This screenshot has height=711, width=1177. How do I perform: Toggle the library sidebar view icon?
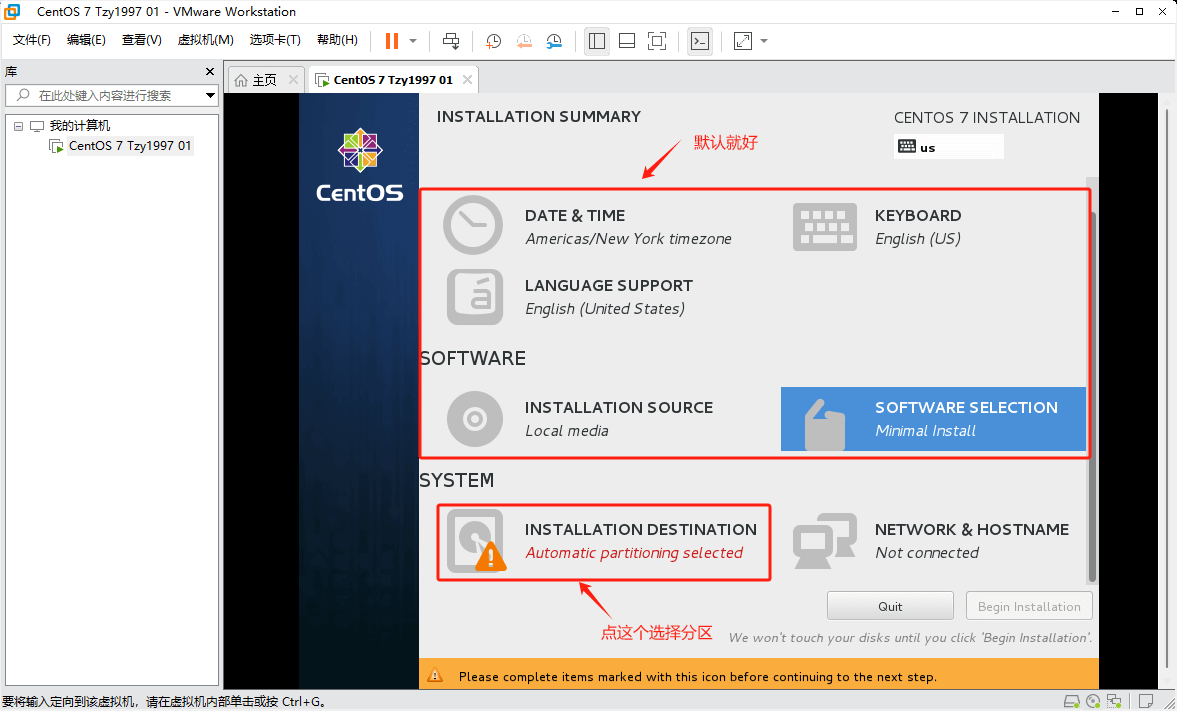597,41
